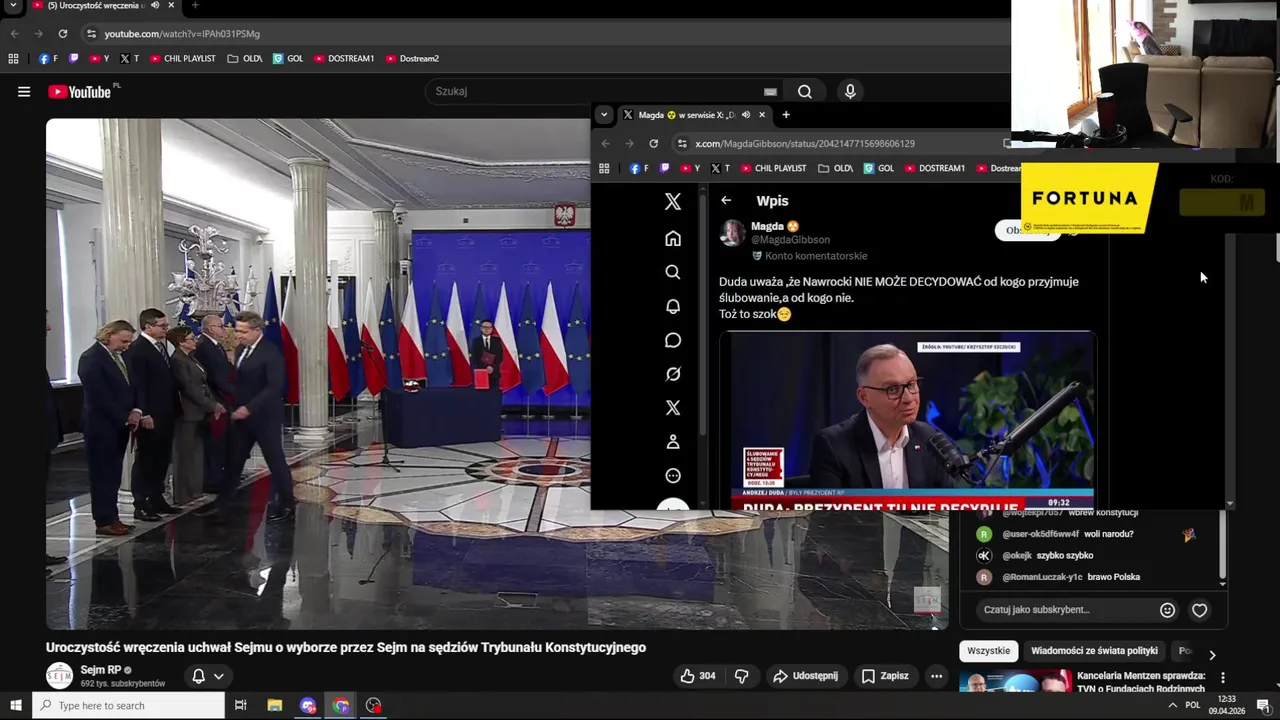Open more actions three-dot button under video
The width and height of the screenshot is (1280, 720).
[936, 676]
